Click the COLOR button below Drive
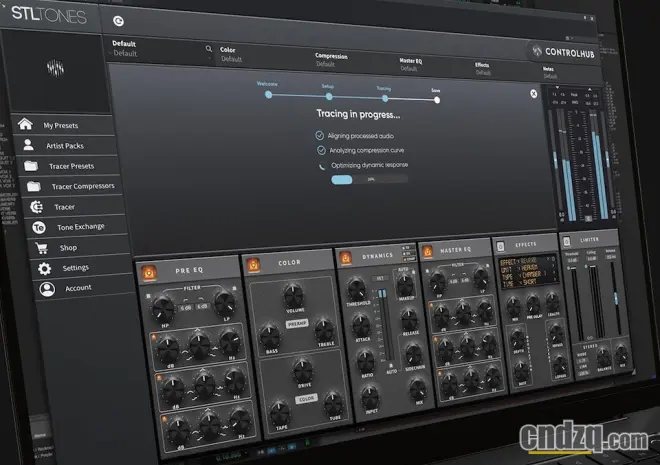660x465 pixels. tap(308, 398)
